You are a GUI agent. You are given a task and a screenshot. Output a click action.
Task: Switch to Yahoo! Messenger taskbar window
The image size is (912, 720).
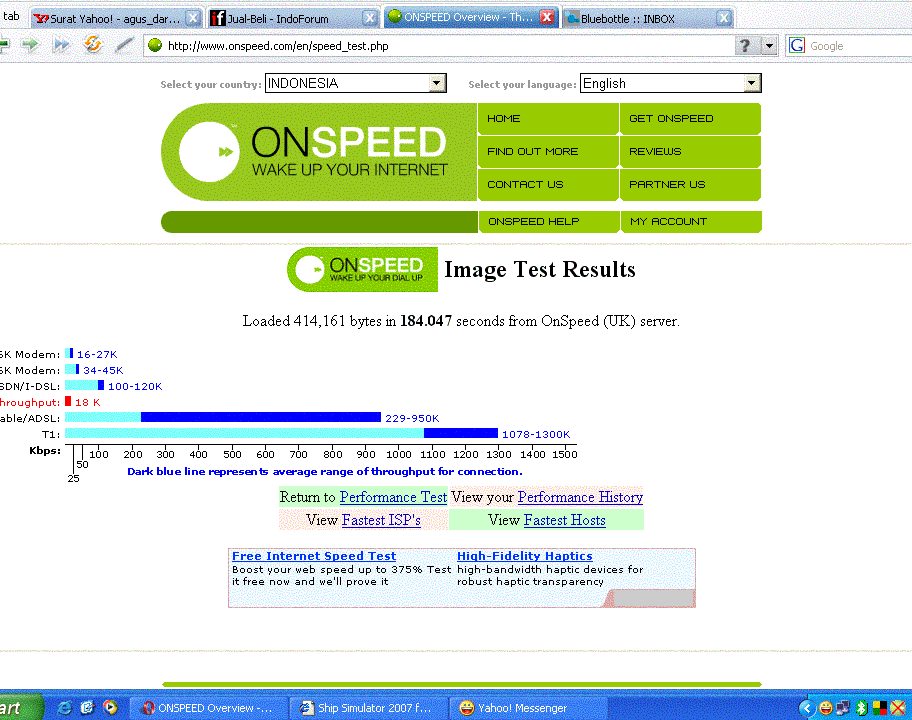[x=528, y=708]
